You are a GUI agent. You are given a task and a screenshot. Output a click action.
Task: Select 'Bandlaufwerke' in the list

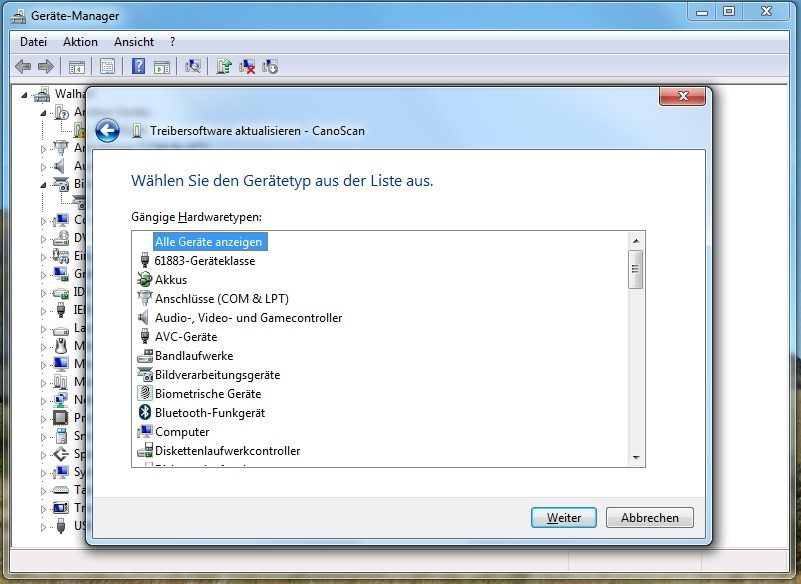(194, 356)
